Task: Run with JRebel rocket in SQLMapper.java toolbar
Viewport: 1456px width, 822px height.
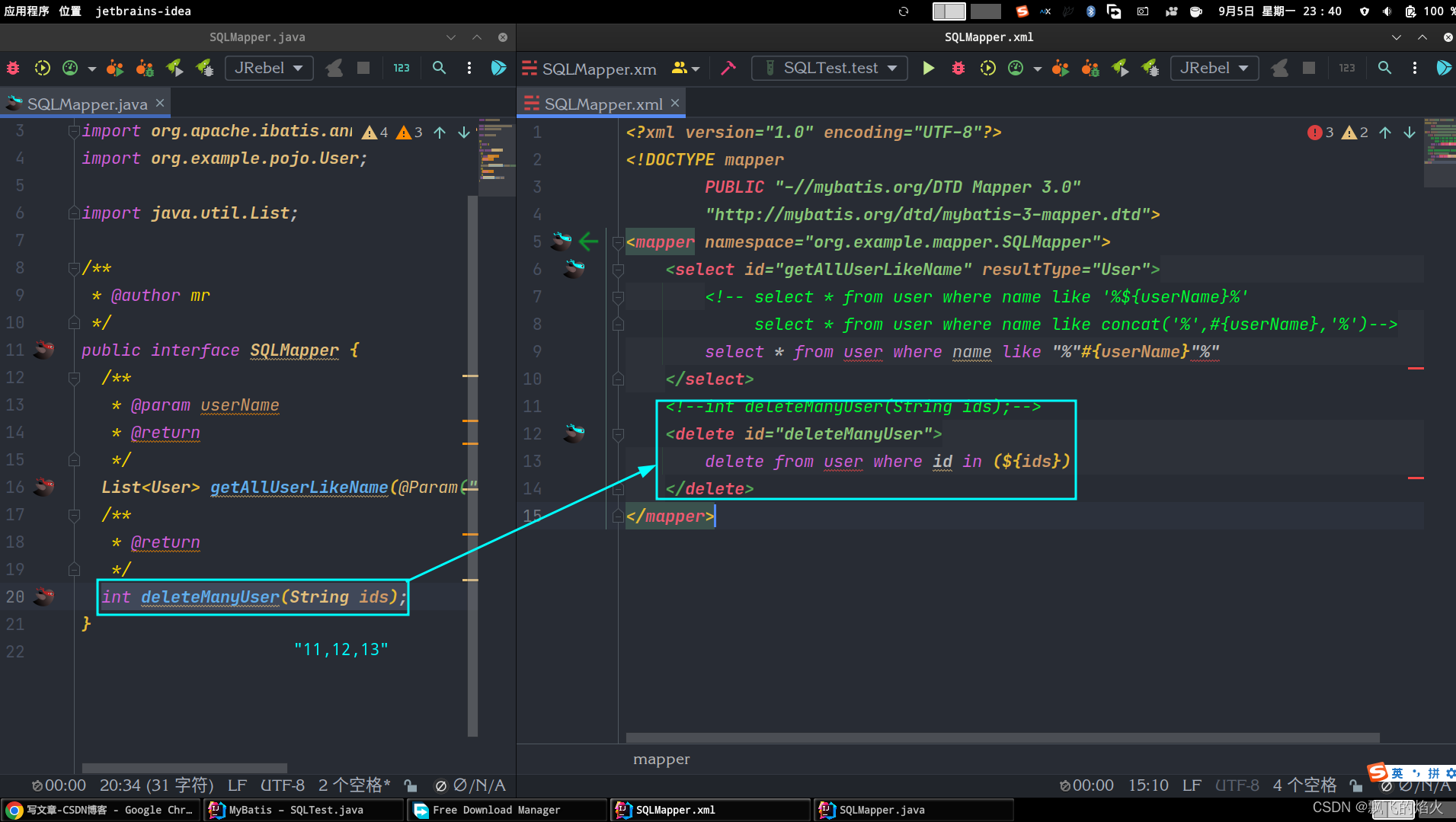Action: click(x=174, y=68)
